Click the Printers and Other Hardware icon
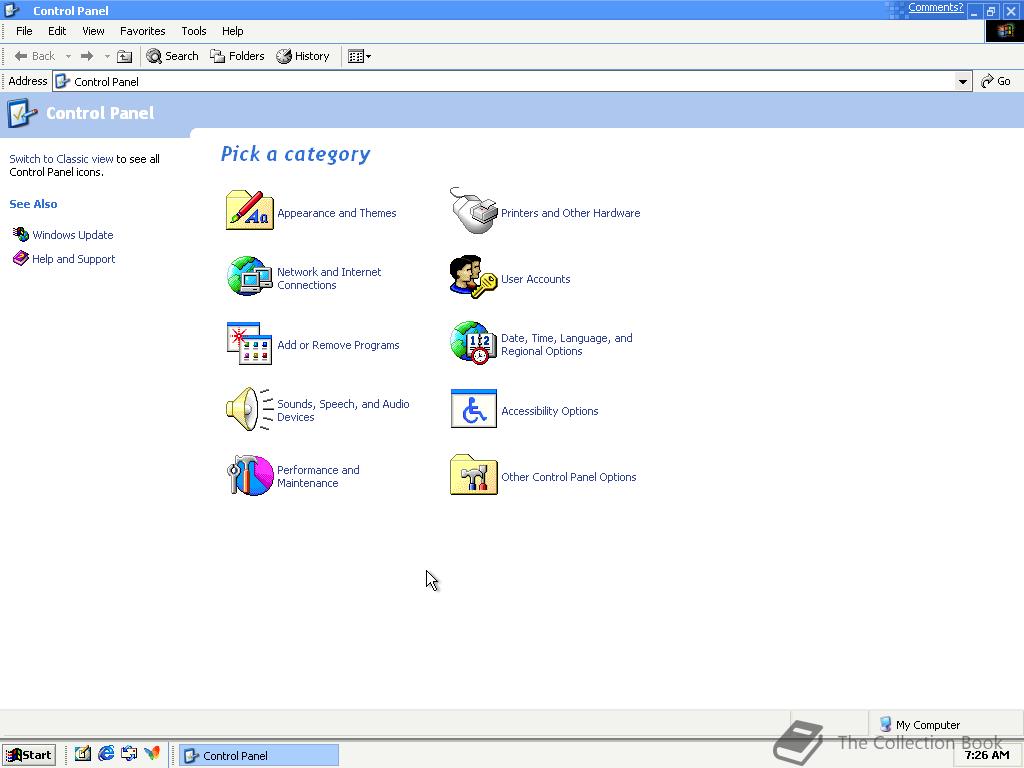The width and height of the screenshot is (1024, 768). tap(473, 210)
